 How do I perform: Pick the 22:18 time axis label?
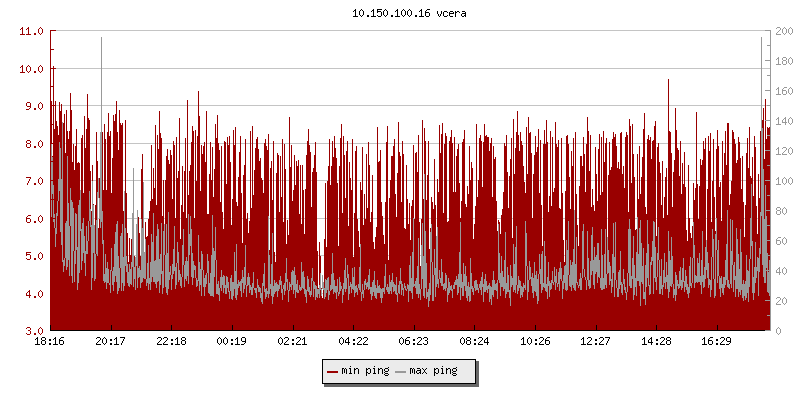(171, 341)
